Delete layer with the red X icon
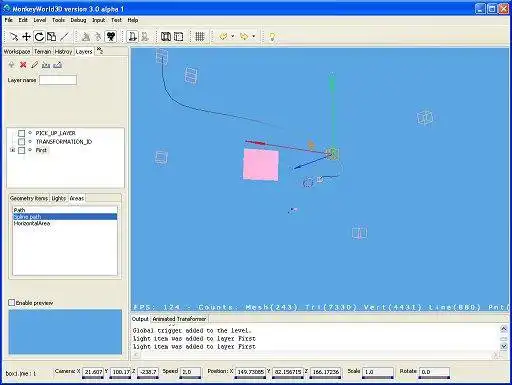The width and height of the screenshot is (512, 385). point(23,65)
